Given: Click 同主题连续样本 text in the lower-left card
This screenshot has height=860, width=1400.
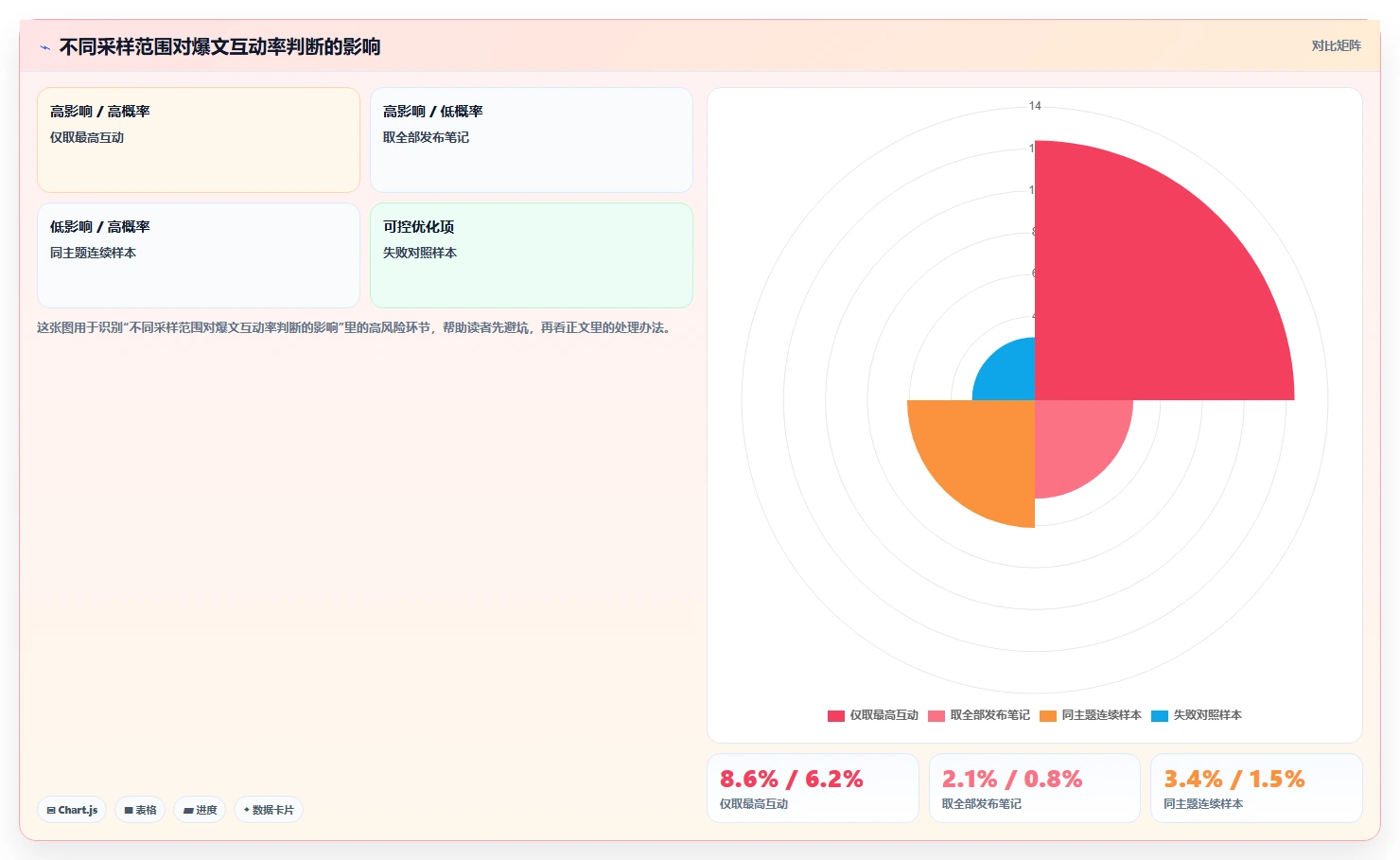Looking at the screenshot, I should (93, 253).
